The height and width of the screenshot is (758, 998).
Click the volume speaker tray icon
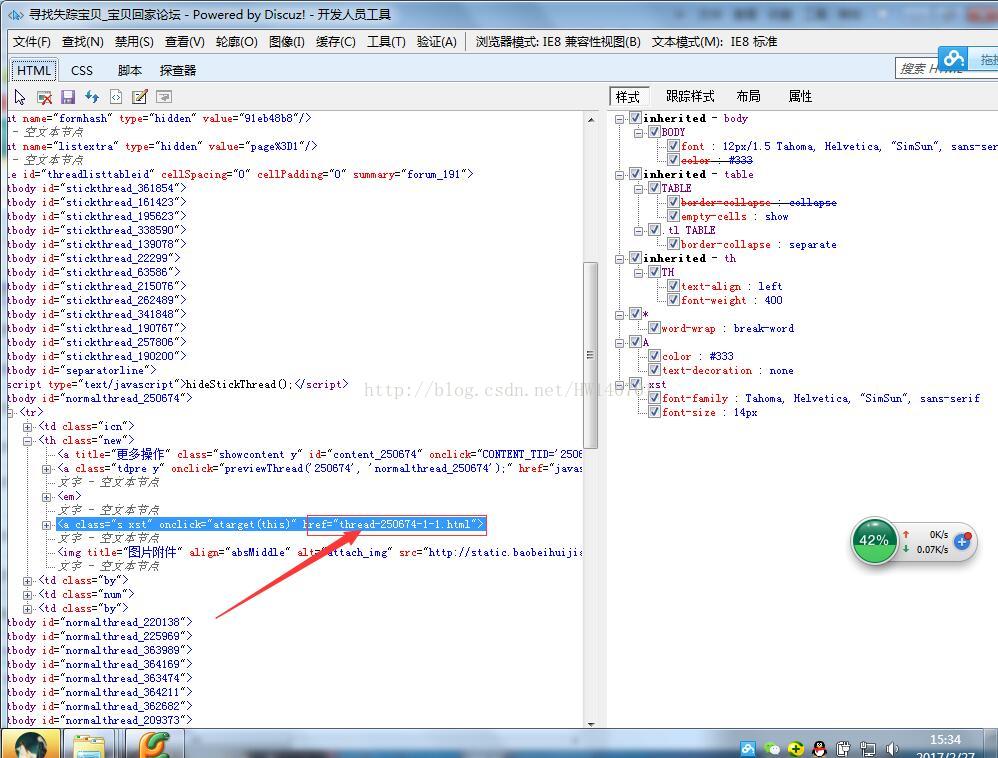coord(892,749)
